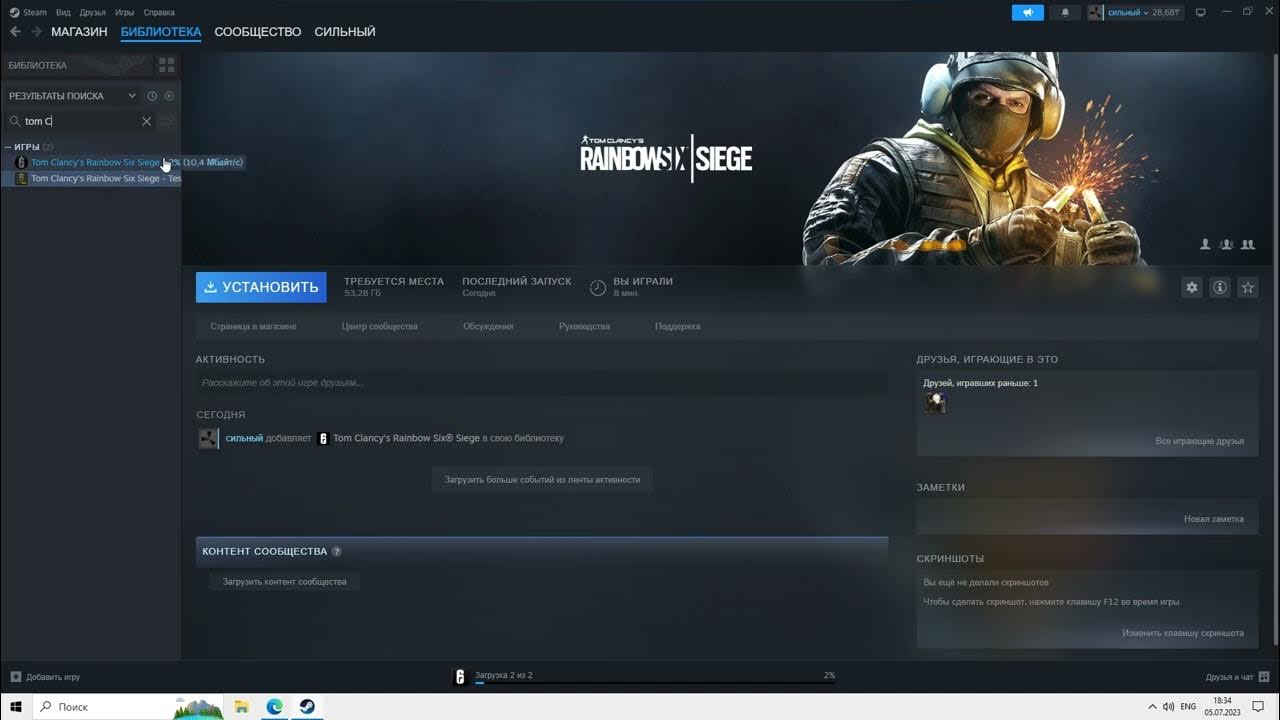Open Поддержка link
The image size is (1280, 720).
pos(677,326)
